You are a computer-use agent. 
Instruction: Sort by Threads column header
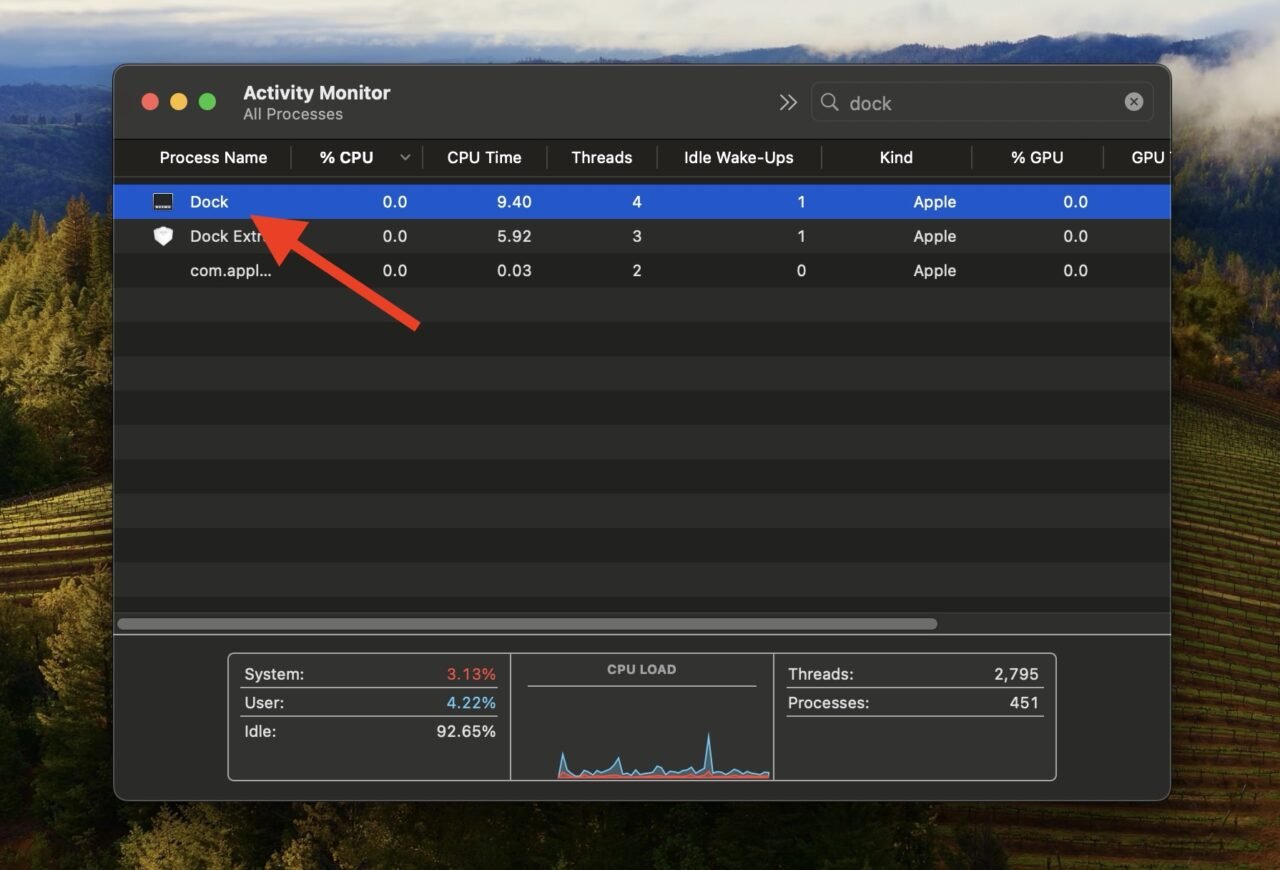[x=602, y=157]
